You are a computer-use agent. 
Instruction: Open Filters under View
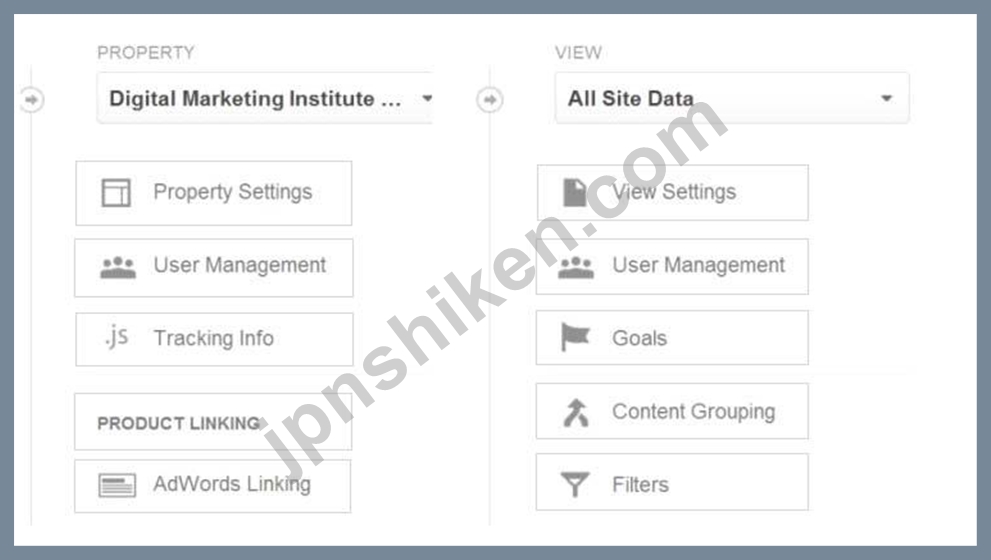point(672,482)
